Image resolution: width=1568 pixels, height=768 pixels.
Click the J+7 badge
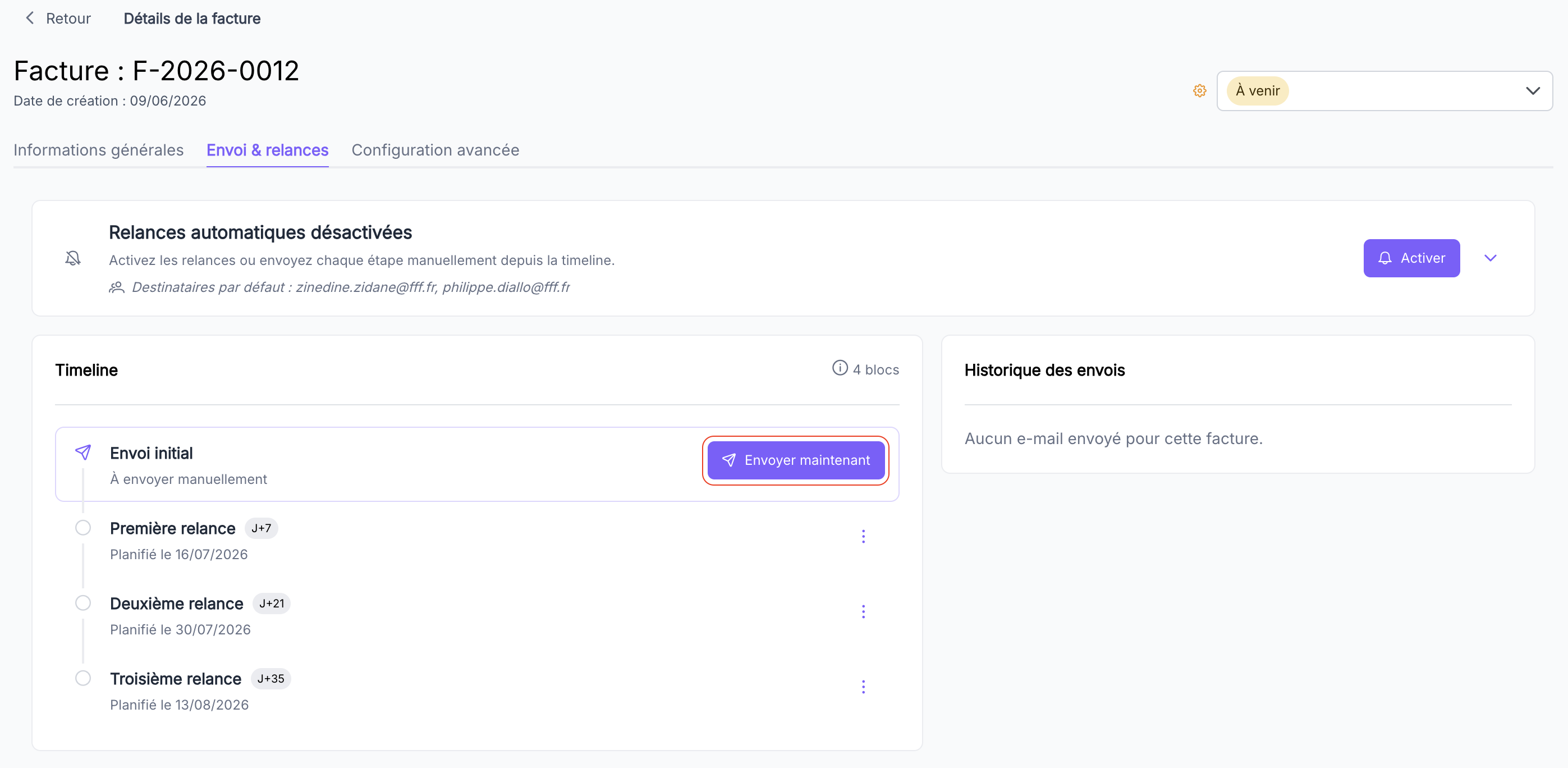[x=261, y=528]
